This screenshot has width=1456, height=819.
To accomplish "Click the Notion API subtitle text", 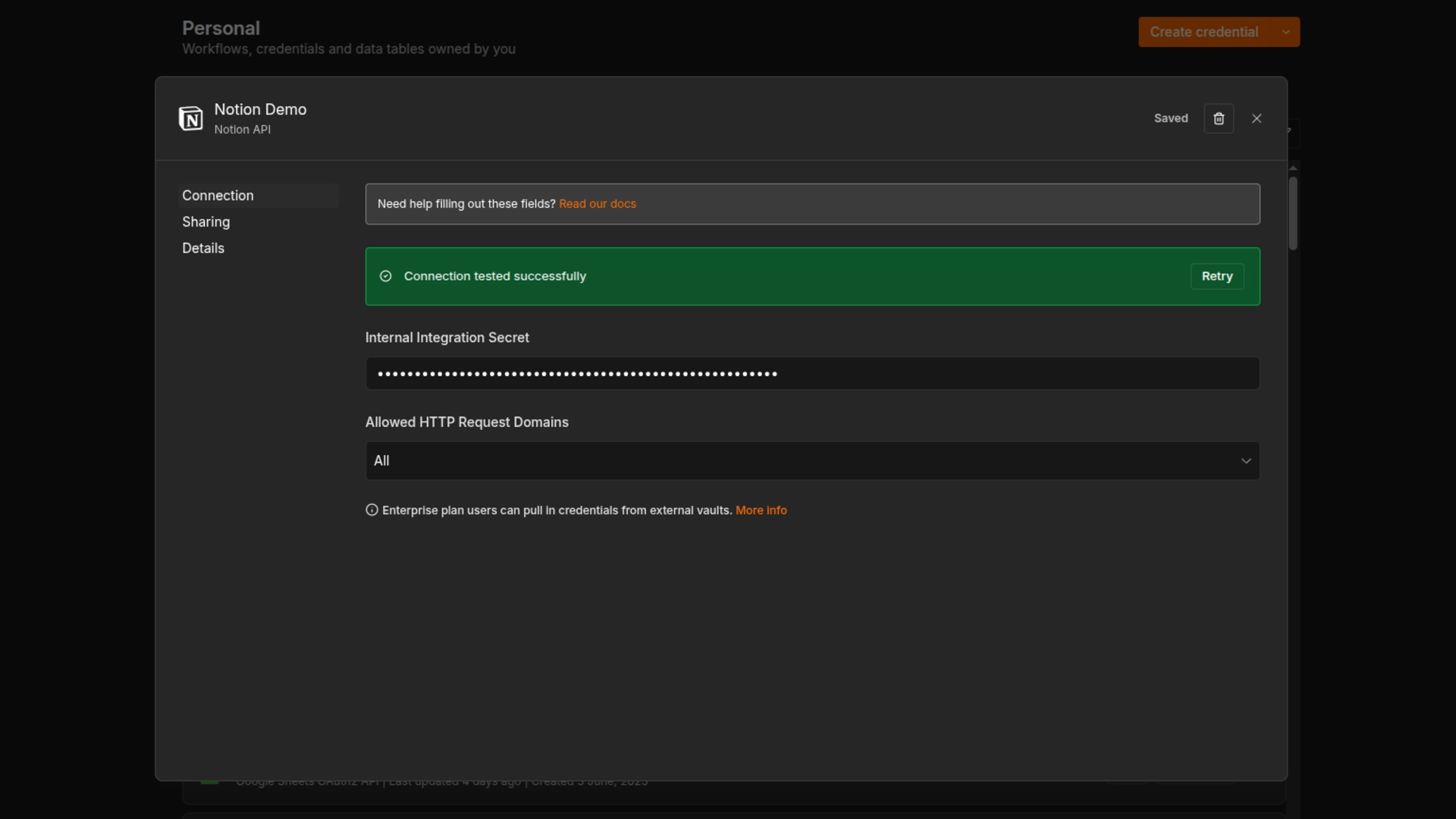I will point(243,130).
